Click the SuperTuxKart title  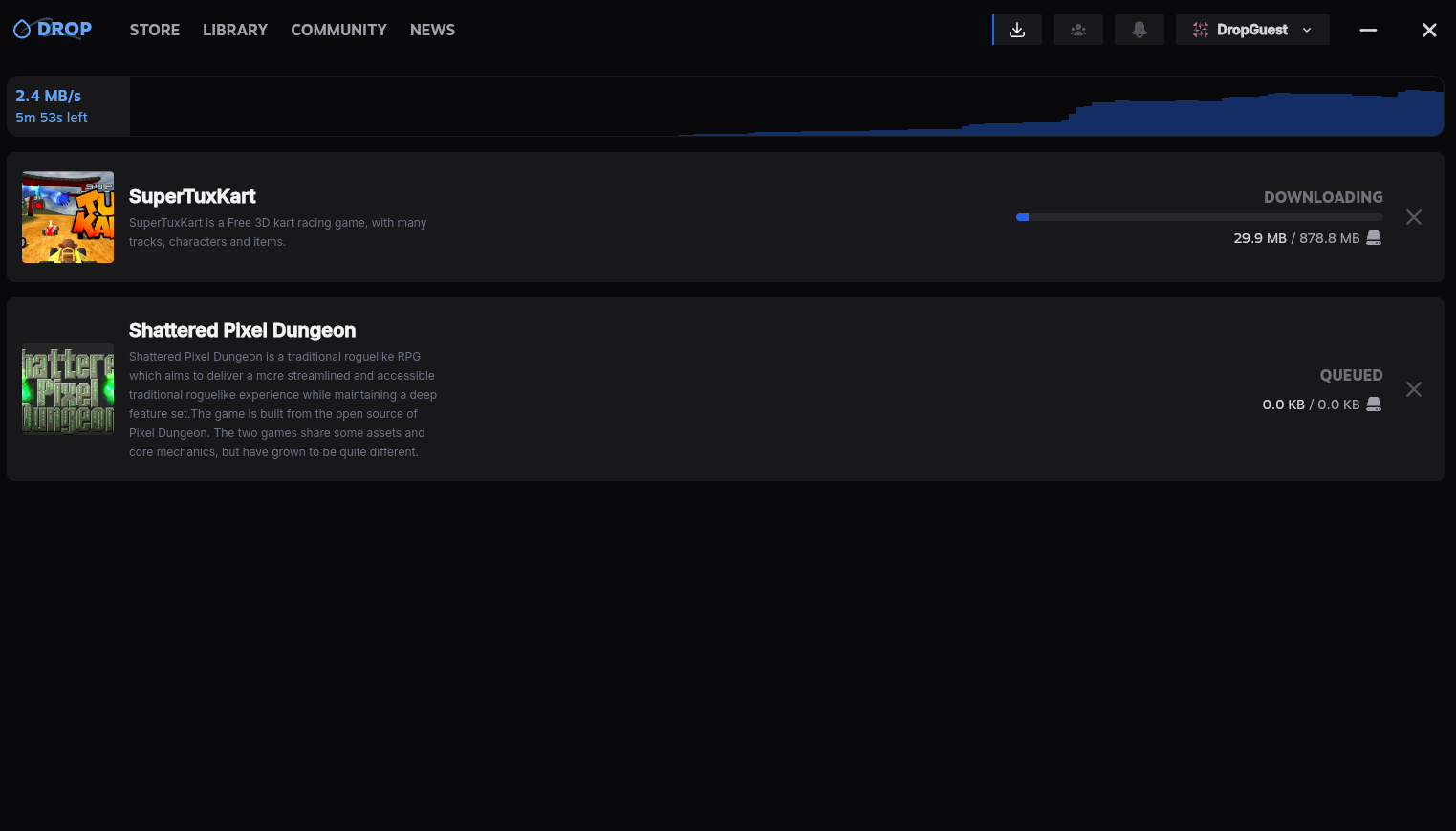click(192, 196)
